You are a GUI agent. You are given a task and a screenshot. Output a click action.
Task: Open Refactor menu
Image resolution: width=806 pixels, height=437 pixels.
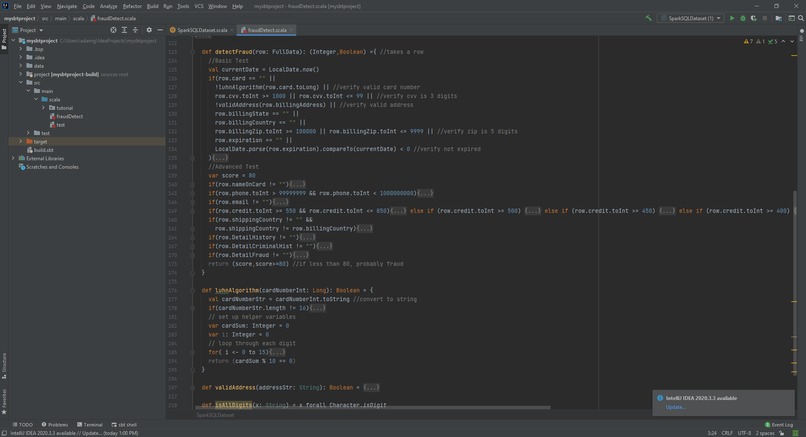coord(132,6)
